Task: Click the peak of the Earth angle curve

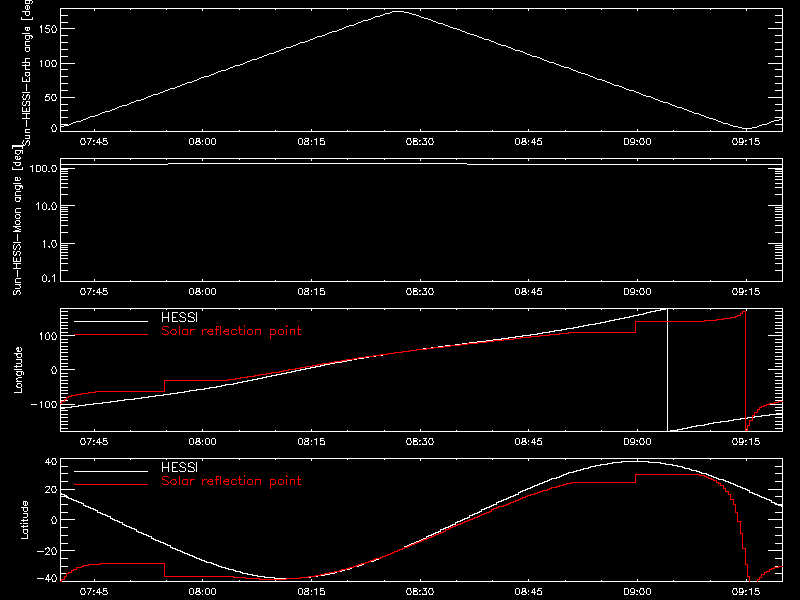Action: [397, 11]
